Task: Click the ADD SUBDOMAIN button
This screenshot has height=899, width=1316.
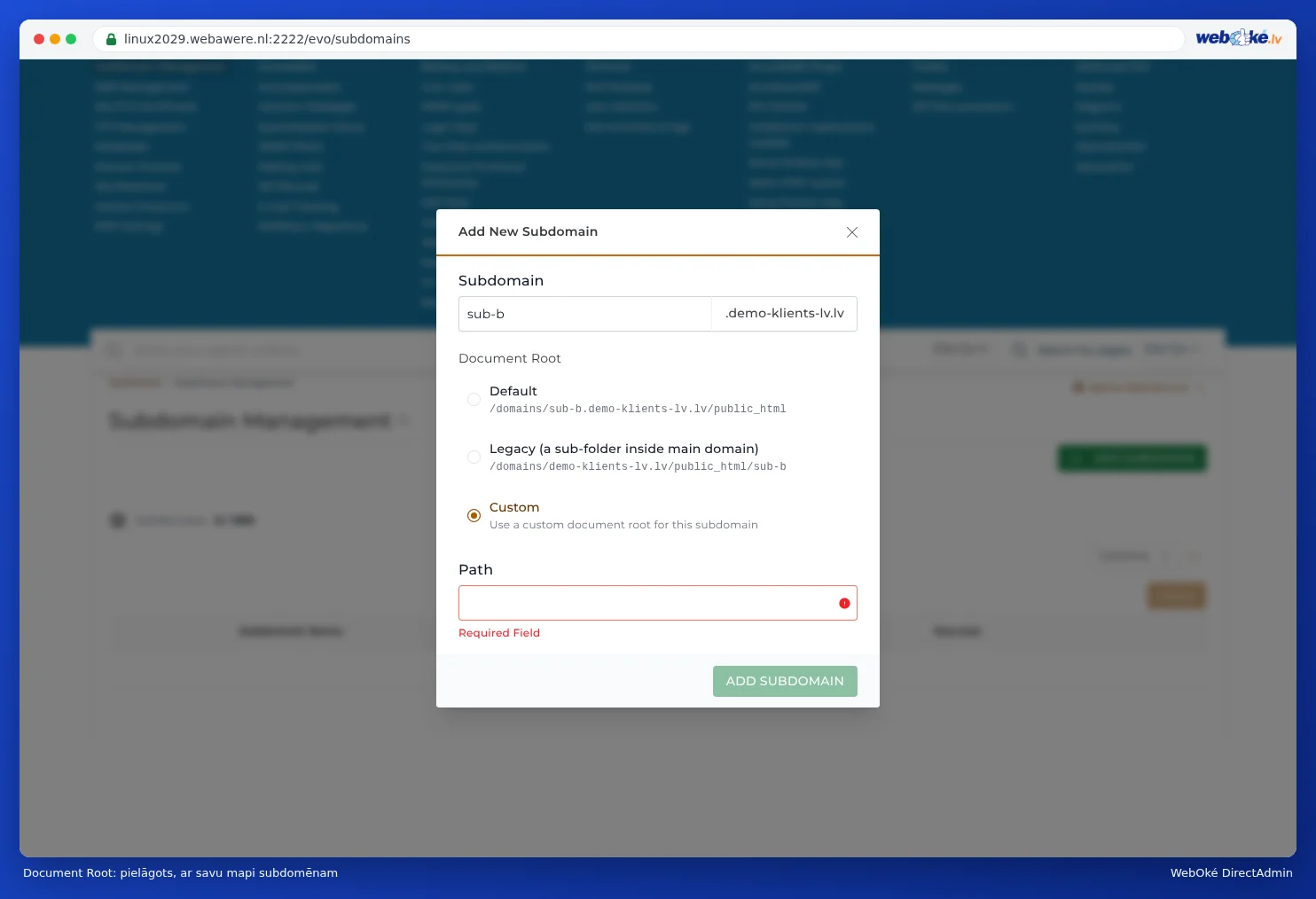Action: click(785, 681)
